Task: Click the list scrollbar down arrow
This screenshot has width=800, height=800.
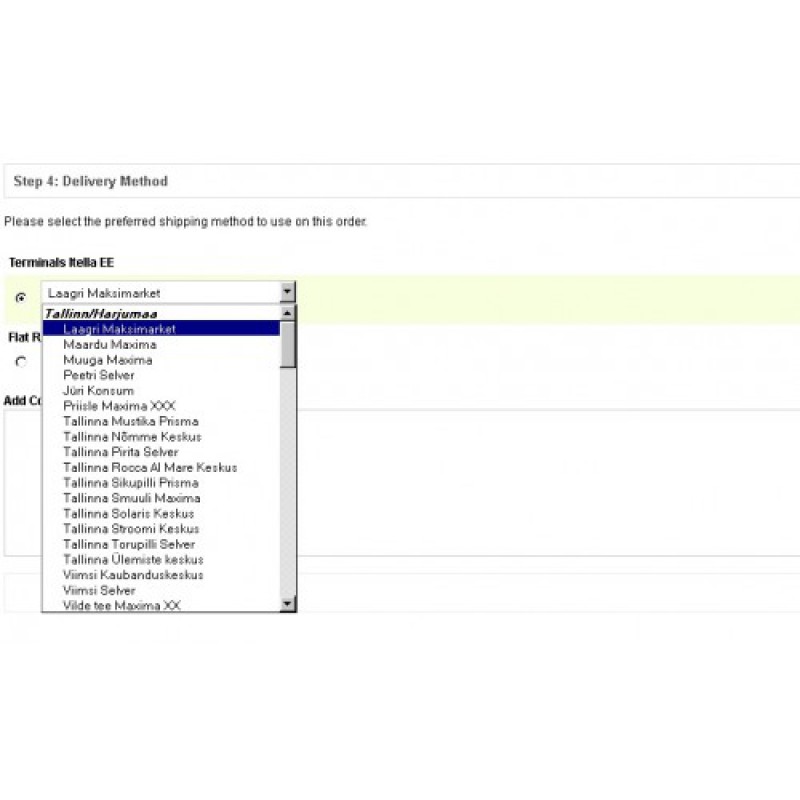Action: (x=288, y=604)
